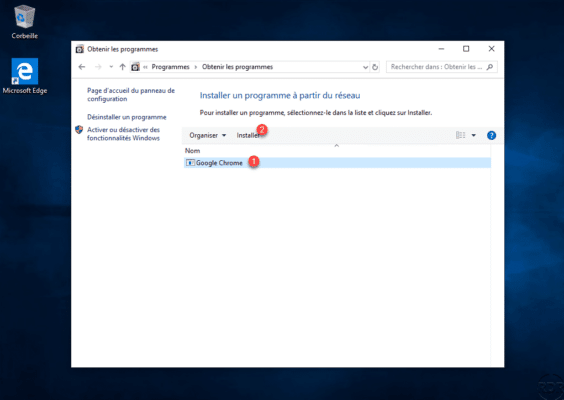
Task: Change the list view layout icon
Action: point(461,135)
